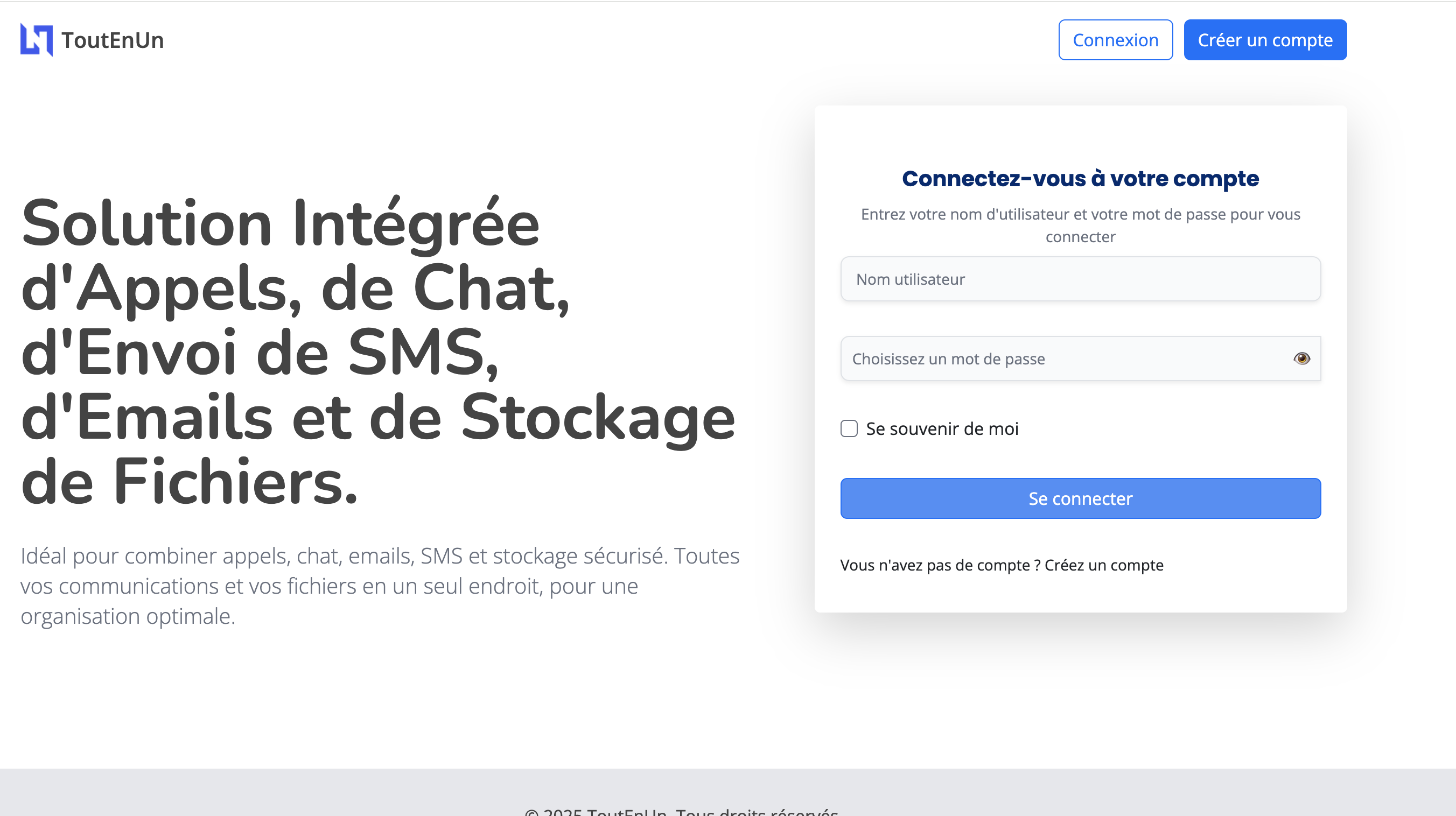Image resolution: width=1456 pixels, height=816 pixels.
Task: Click the 'Entrez votre nom d'utilisateur' instruction text
Action: pyautogui.click(x=1080, y=226)
